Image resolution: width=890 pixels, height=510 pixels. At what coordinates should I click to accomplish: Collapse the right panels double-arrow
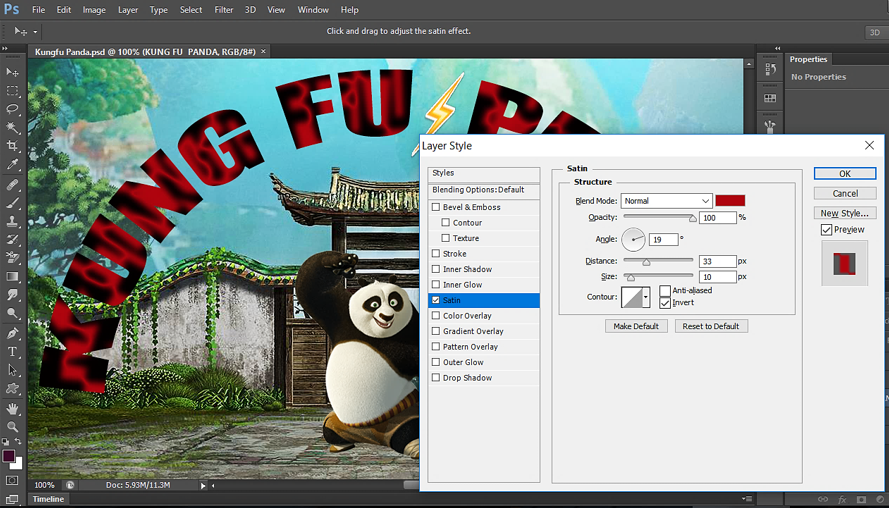click(778, 49)
